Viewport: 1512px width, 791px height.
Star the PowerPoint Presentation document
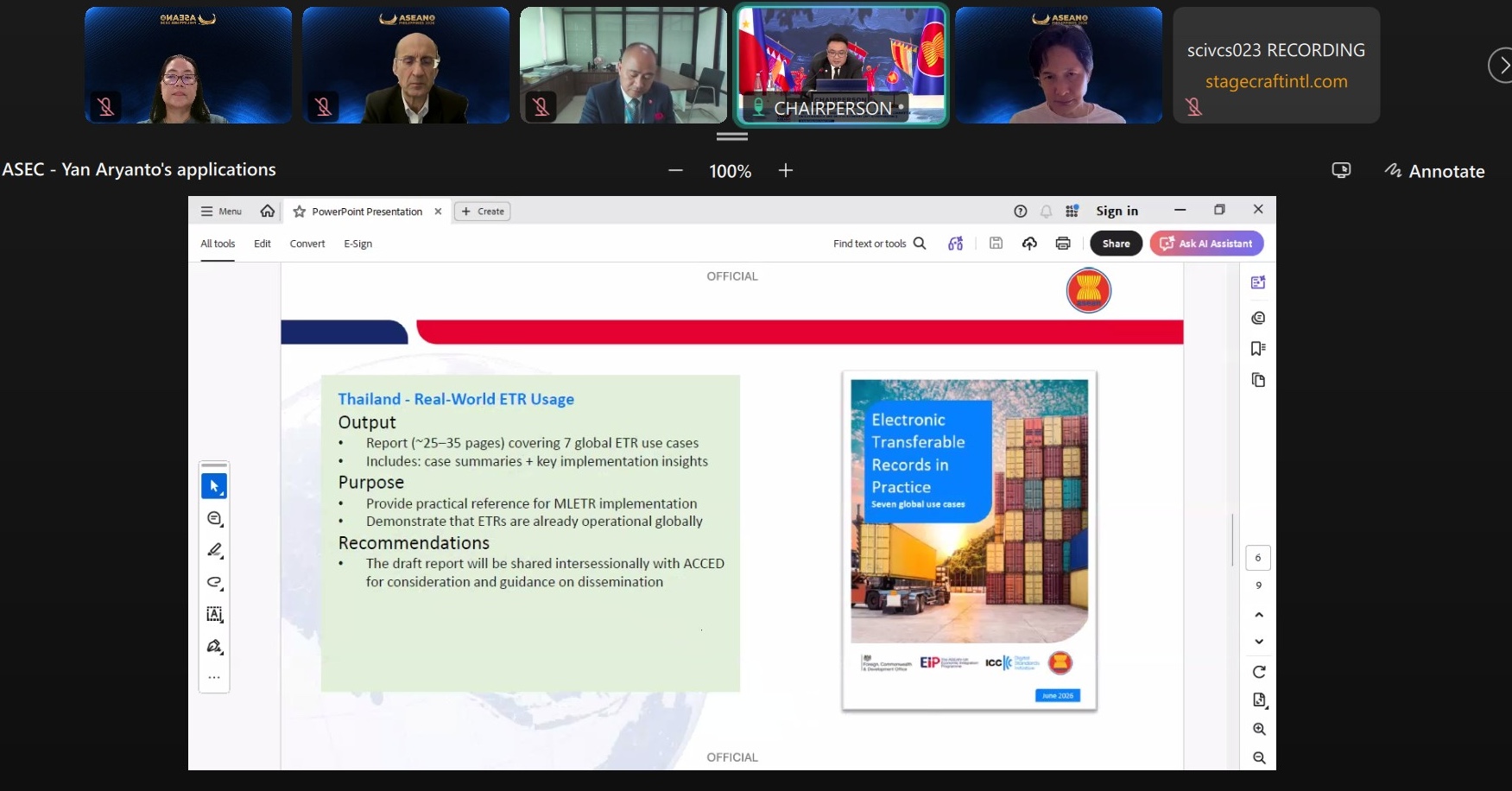click(x=300, y=212)
